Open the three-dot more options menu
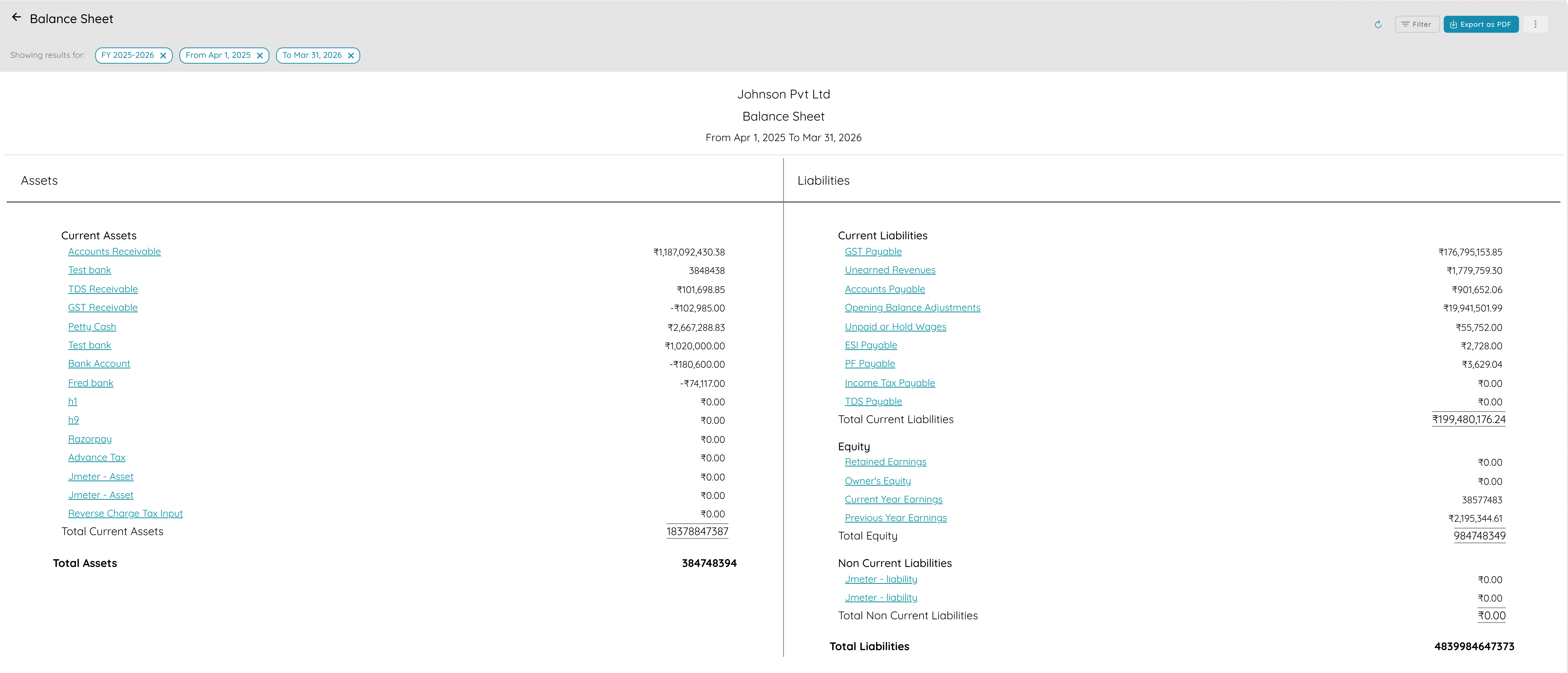 click(x=1535, y=24)
